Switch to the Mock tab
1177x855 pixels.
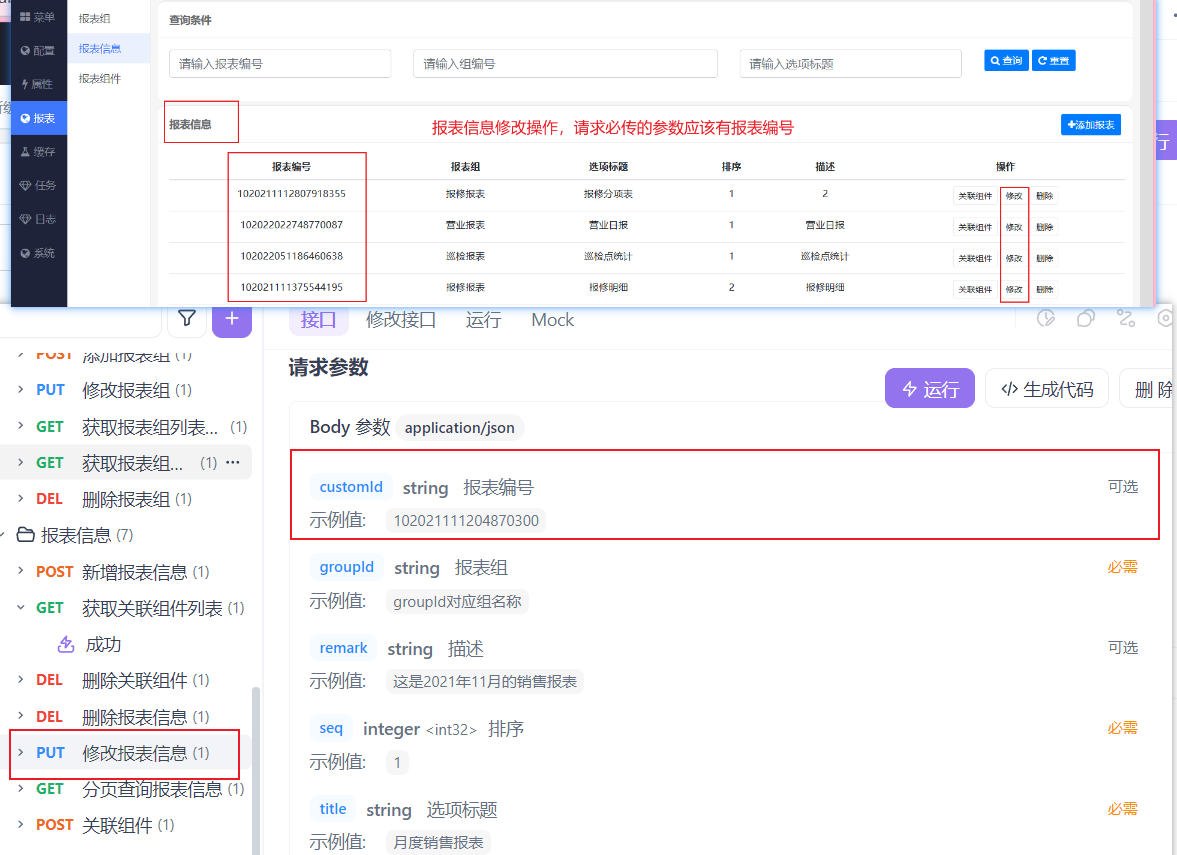coord(552,320)
